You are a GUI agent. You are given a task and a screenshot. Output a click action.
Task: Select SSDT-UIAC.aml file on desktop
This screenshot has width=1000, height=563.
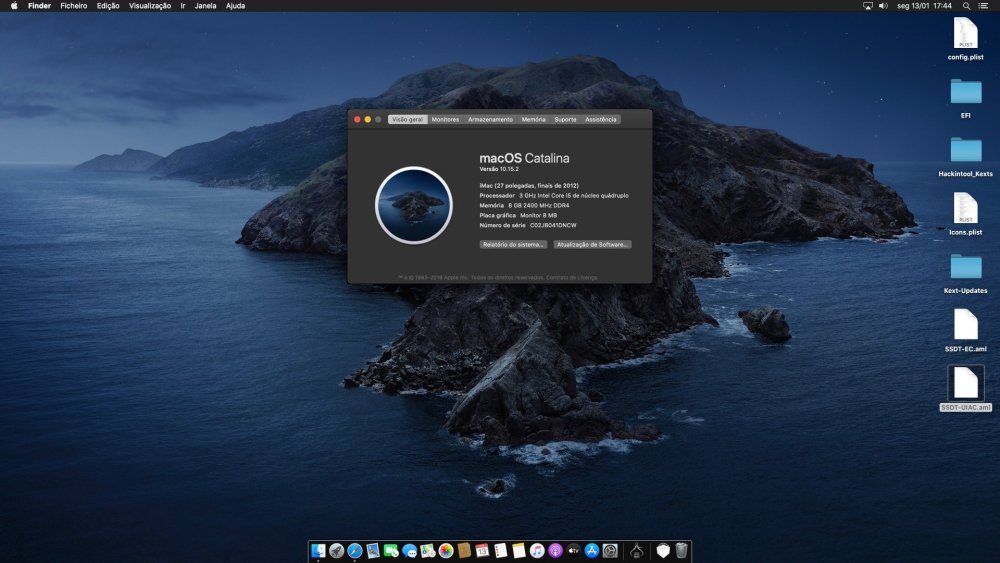[966, 388]
